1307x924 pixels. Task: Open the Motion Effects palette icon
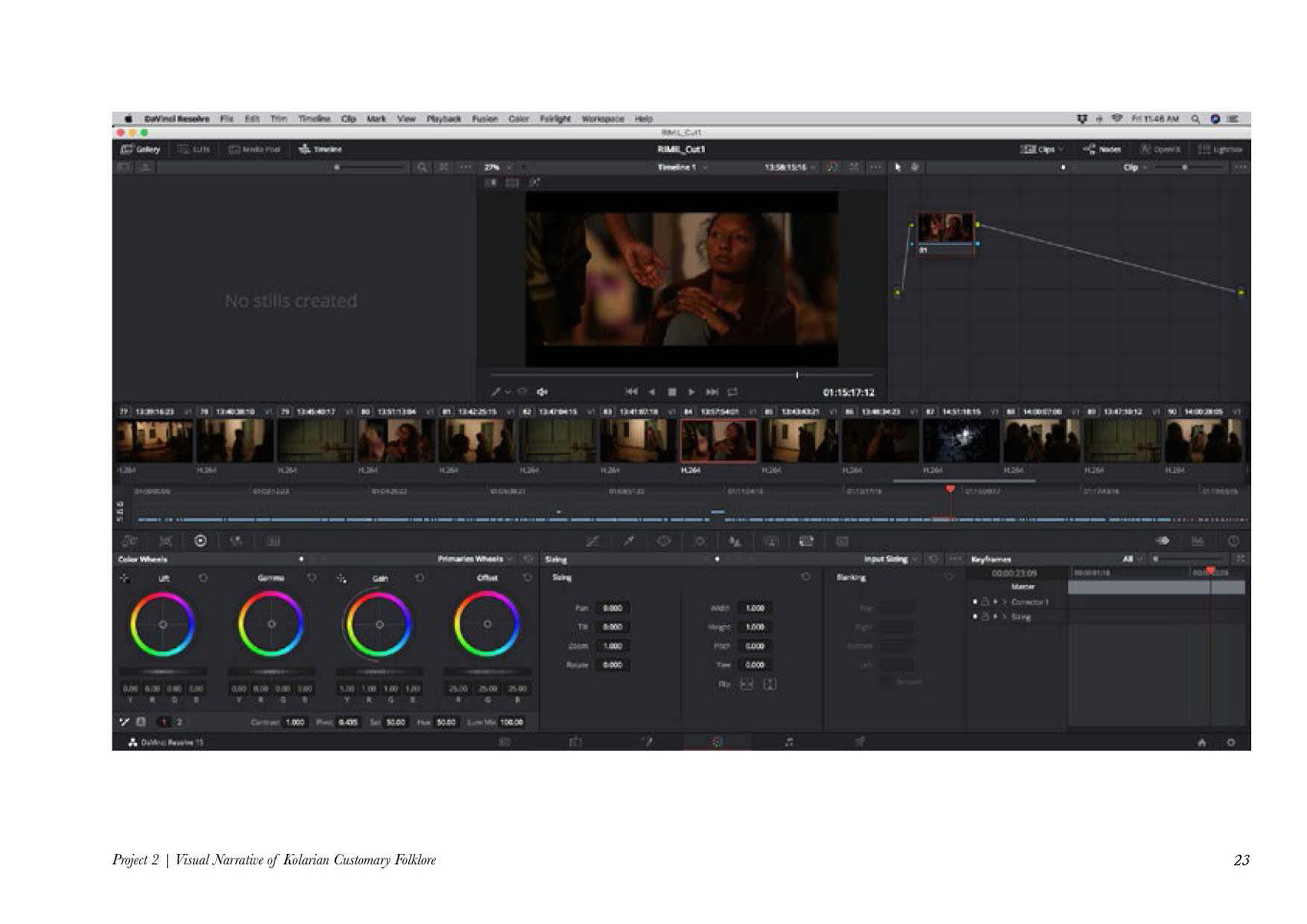273,541
